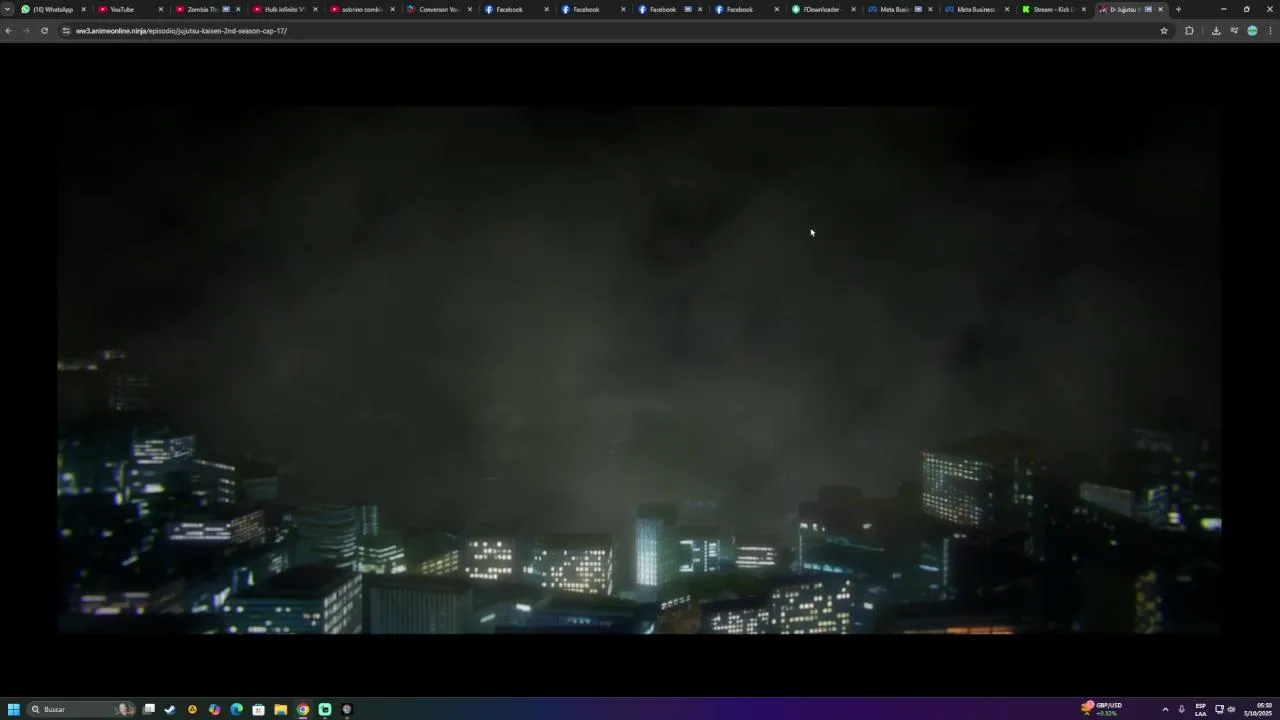Open network and volume quick settings
The width and height of the screenshot is (1280, 720).
pyautogui.click(x=1225, y=709)
